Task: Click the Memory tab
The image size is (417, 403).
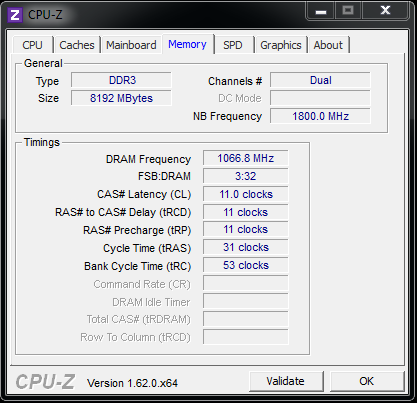Action: pos(187,44)
